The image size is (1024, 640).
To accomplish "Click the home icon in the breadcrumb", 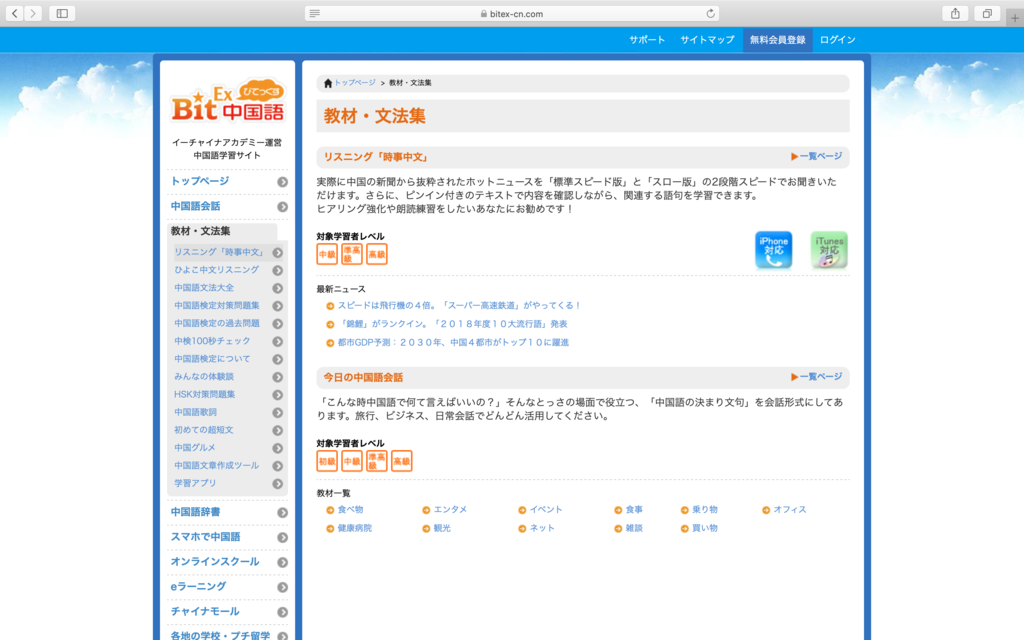I will [328, 83].
